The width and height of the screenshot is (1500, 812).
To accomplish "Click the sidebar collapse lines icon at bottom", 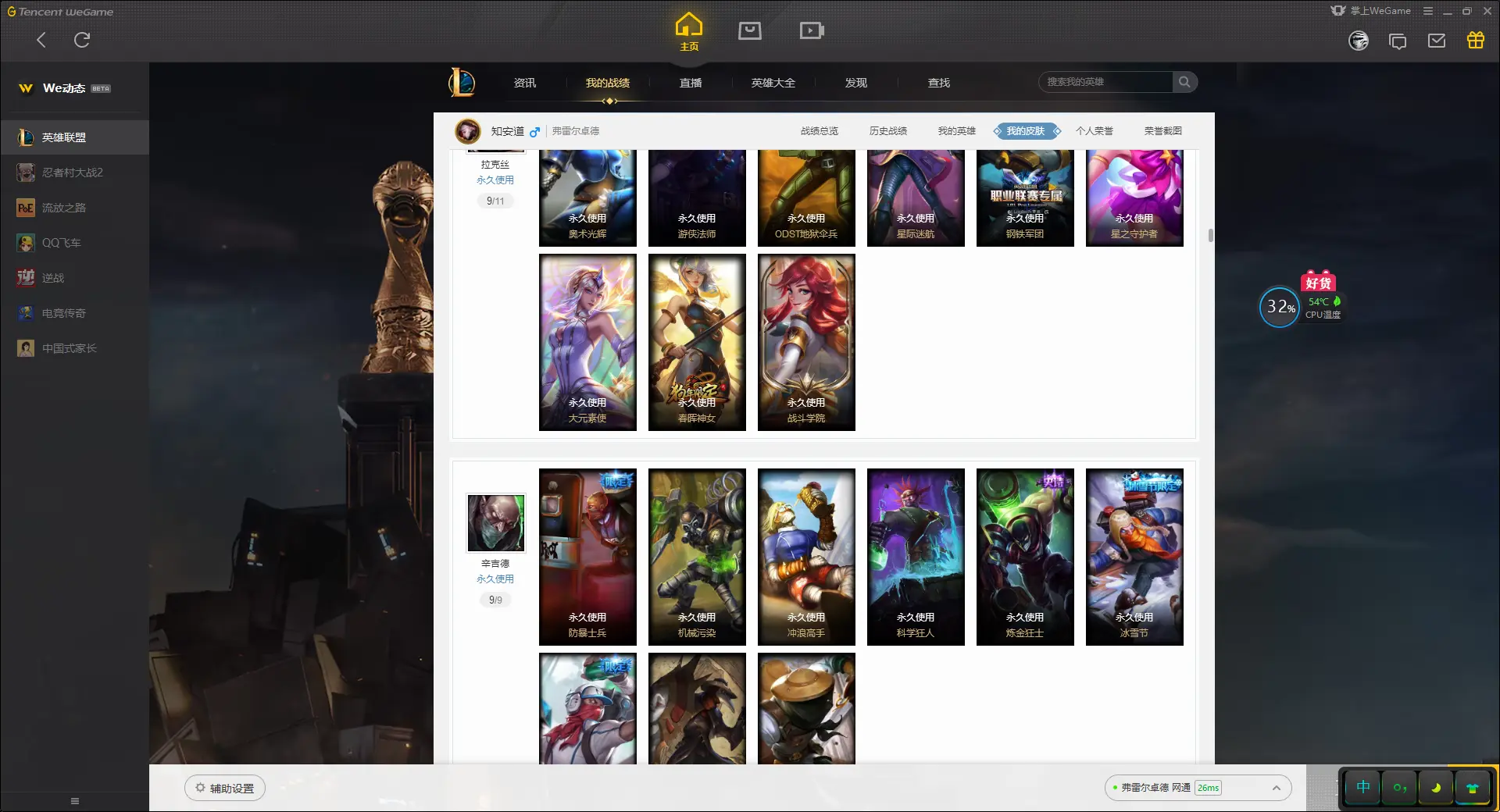I will (75, 801).
